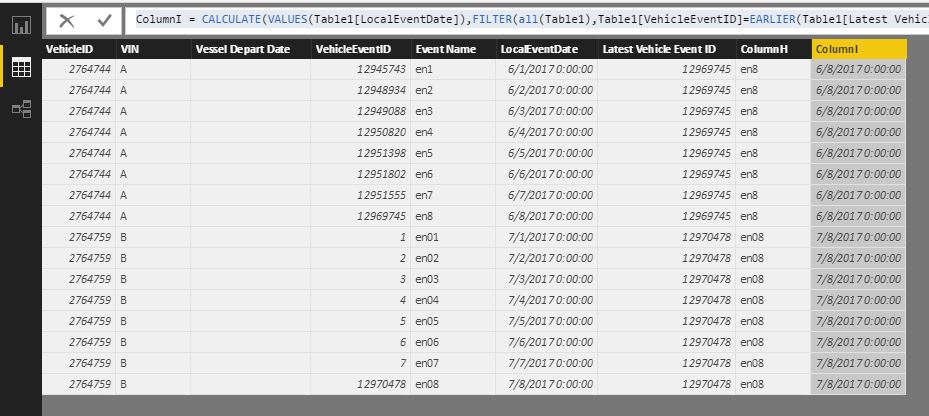
Task: Click the LocalEventDate cell 6/4/2017 0:00:00
Action: click(547, 132)
